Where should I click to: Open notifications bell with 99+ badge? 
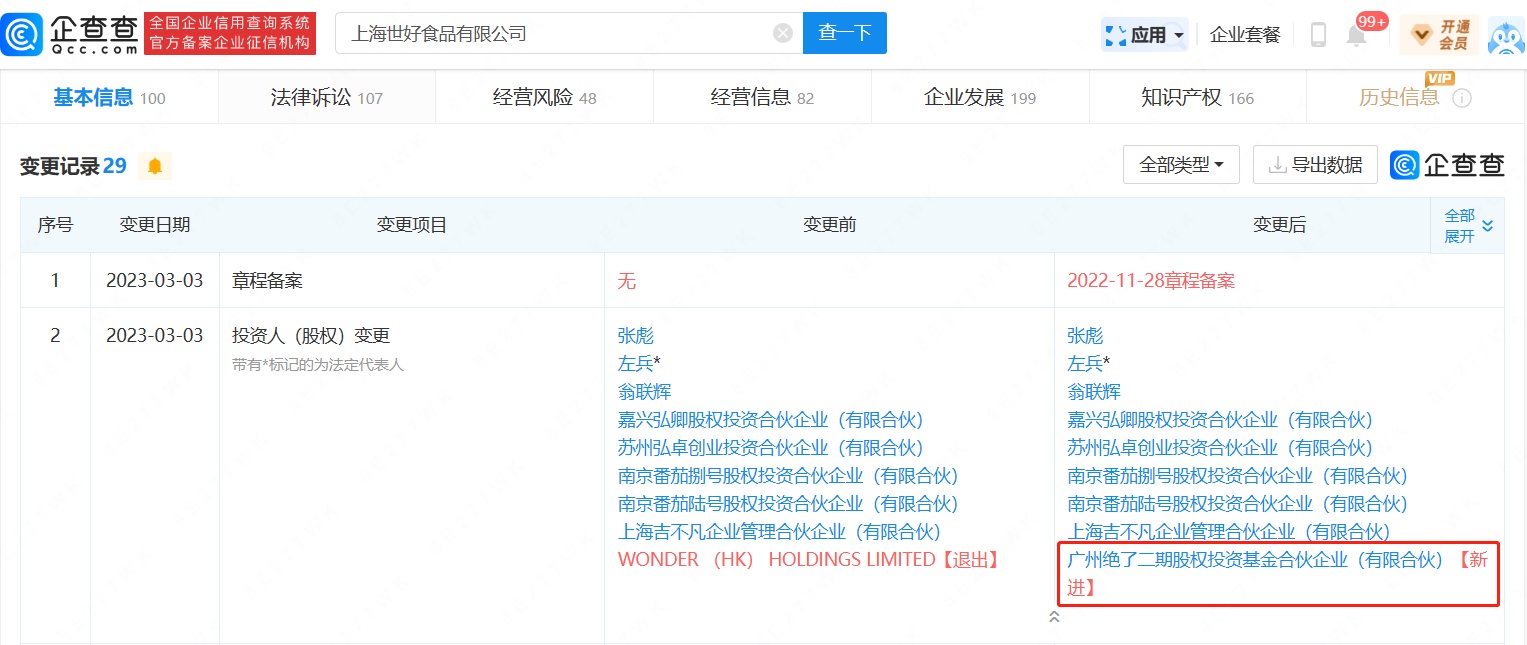tap(1357, 36)
